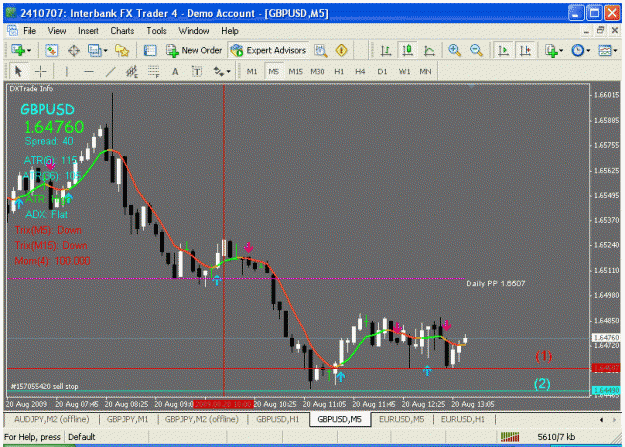Select the vertical line drawing tool

tap(67, 71)
